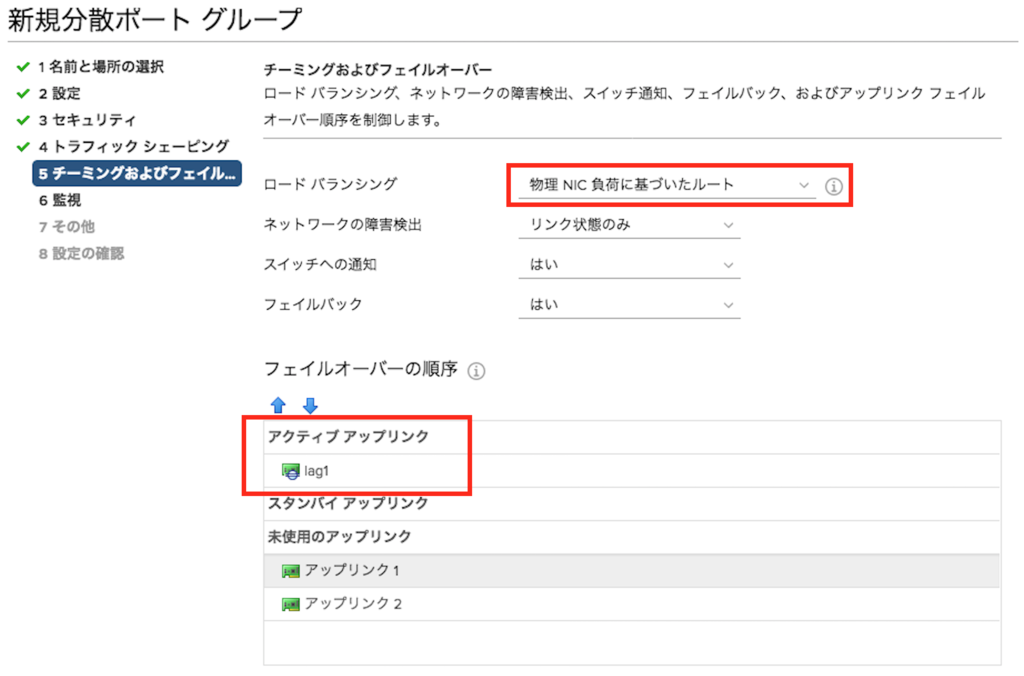Viewport: 1024px width, 676px height.
Task: Click the 新規分散ポート グループ dialog title
Action: [x=155, y=20]
